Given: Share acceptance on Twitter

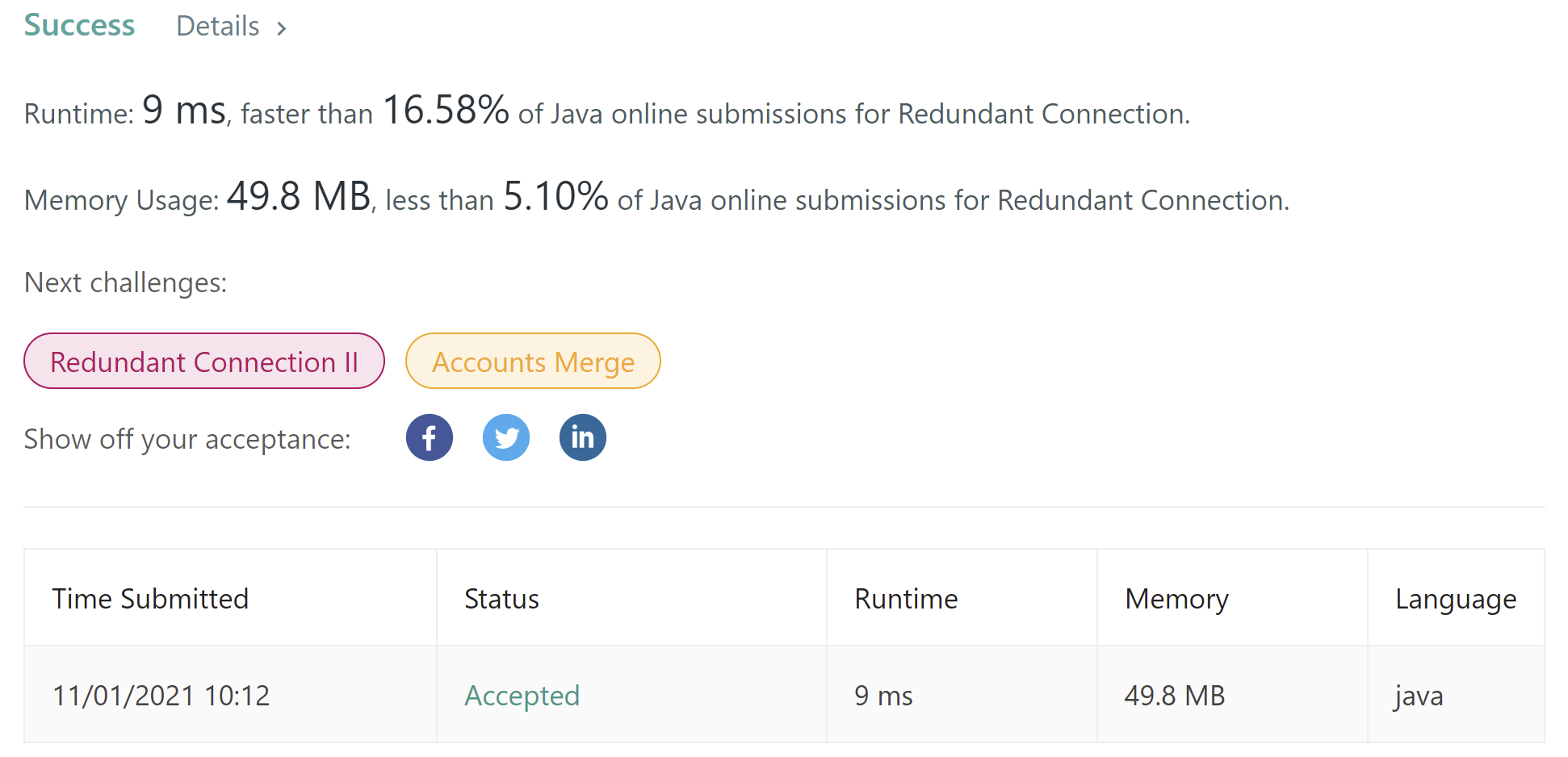Looking at the screenshot, I should tap(506, 438).
